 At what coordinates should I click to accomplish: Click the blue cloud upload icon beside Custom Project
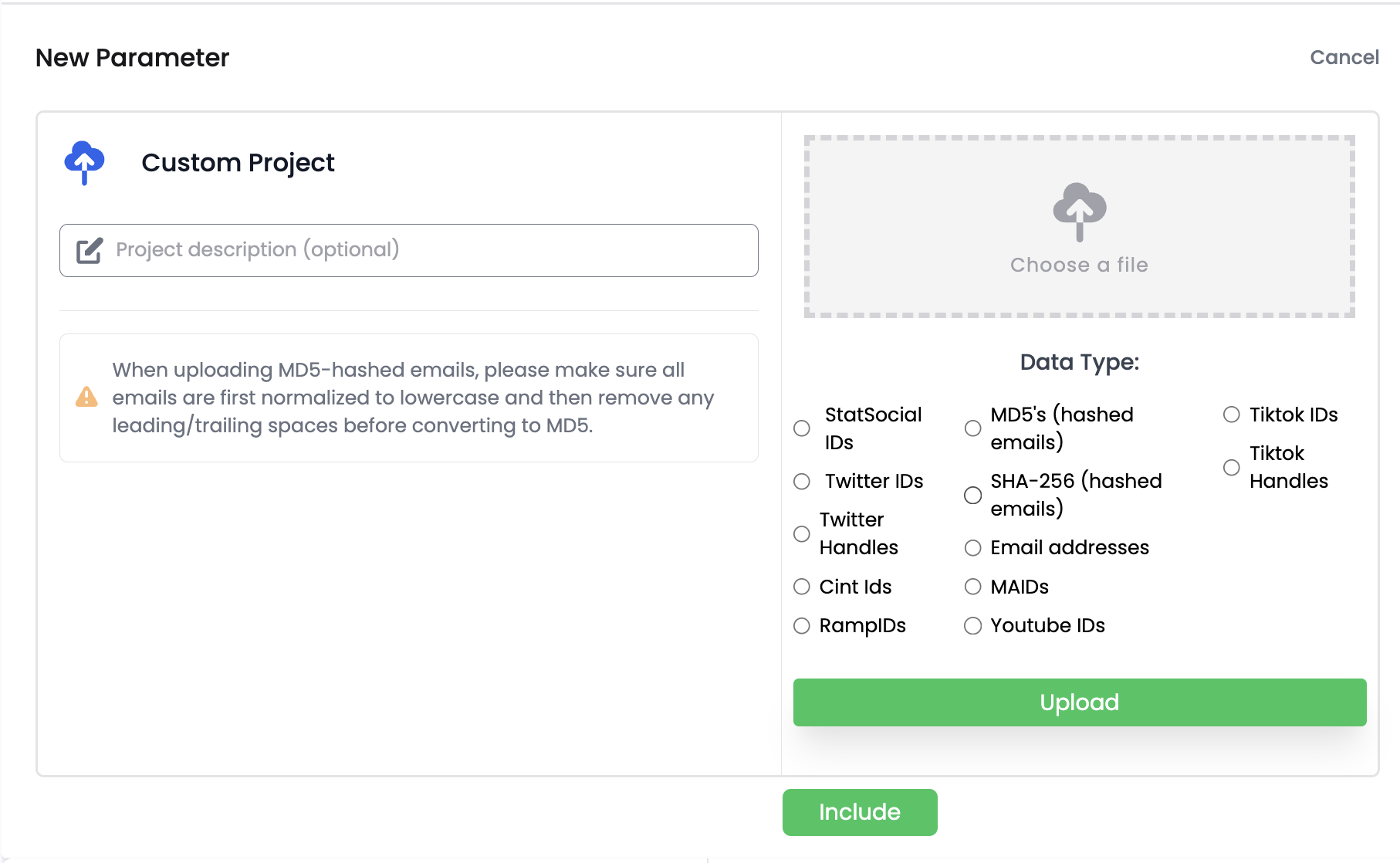point(84,163)
